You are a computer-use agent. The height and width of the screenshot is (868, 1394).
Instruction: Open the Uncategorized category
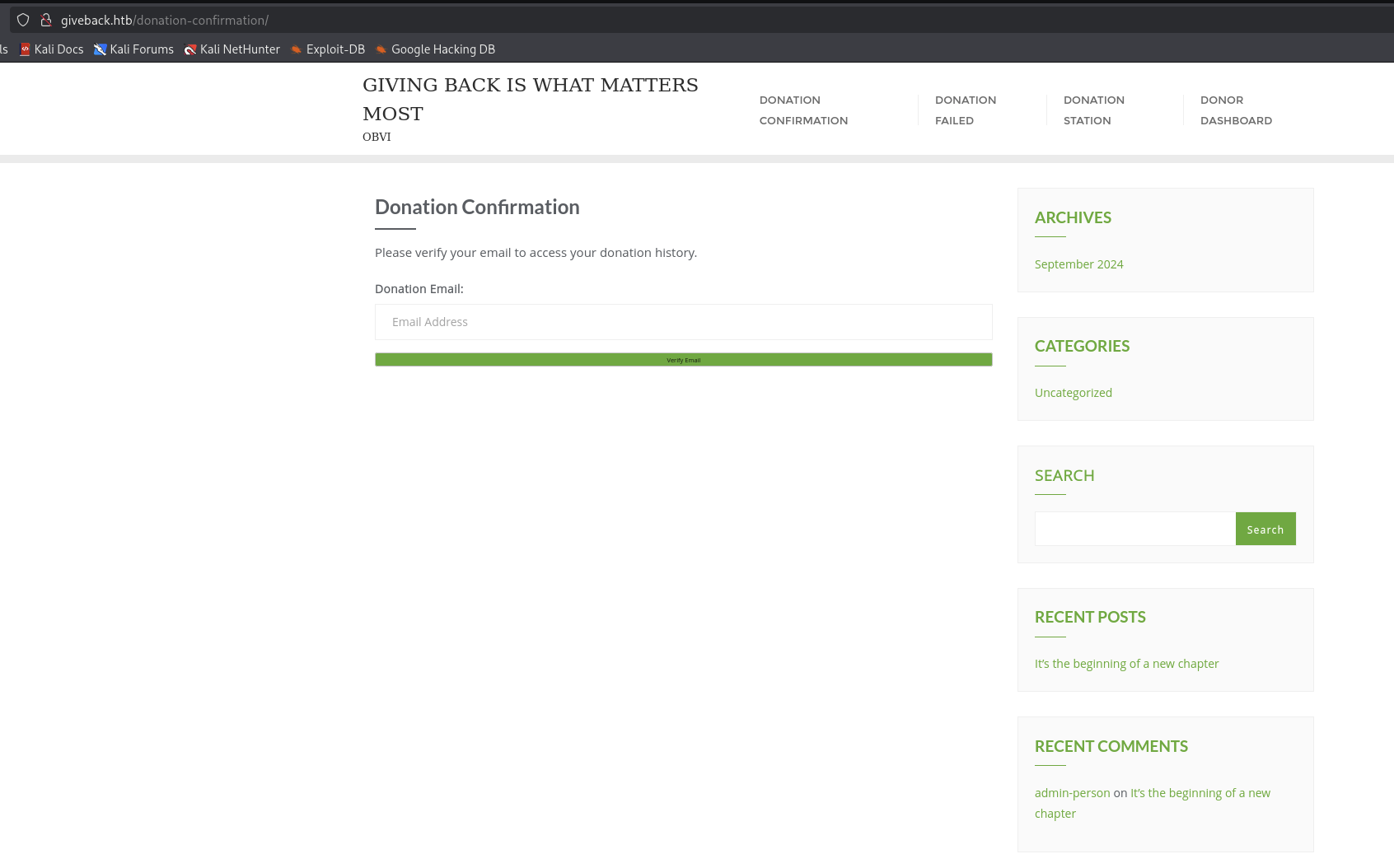(1073, 392)
